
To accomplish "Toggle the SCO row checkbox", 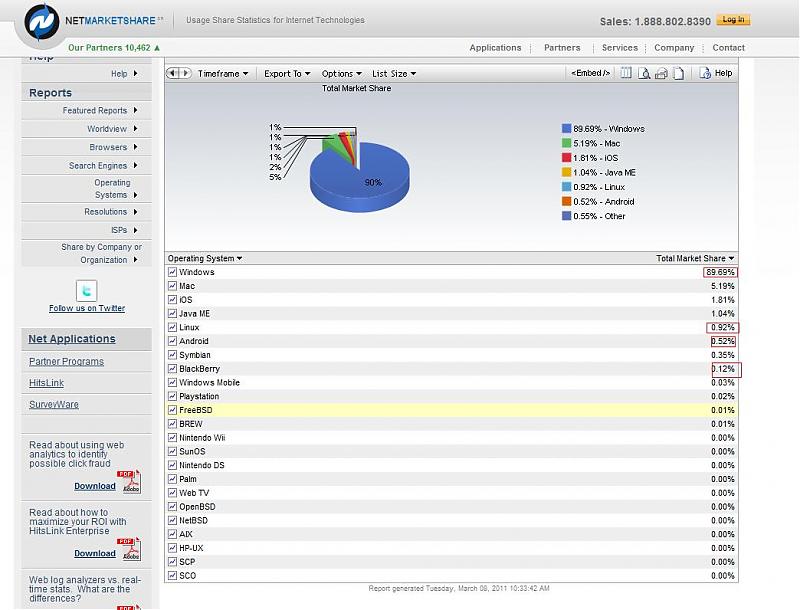I will [x=172, y=575].
